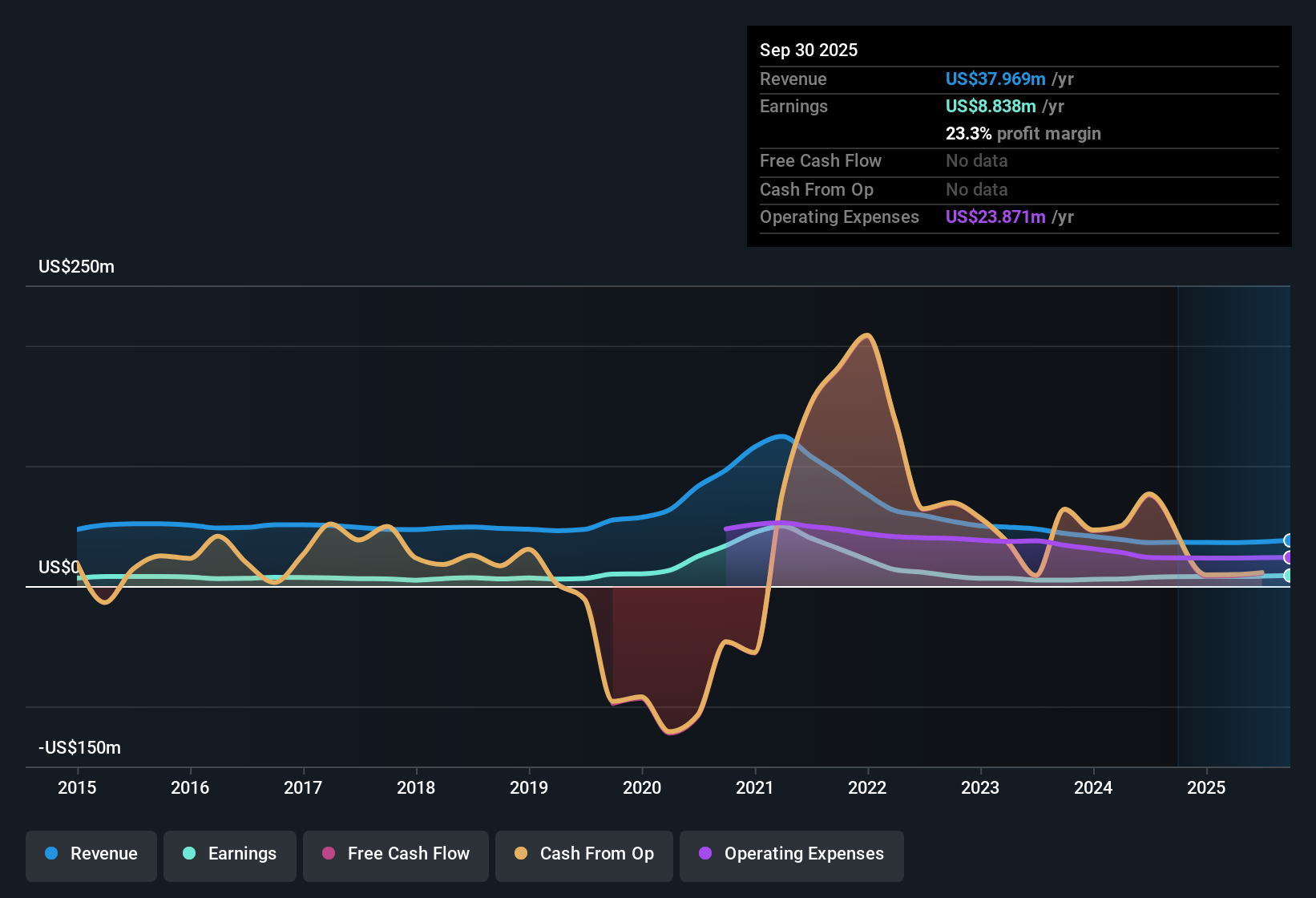Click the US$37.969m revenue value
The height and width of the screenshot is (898, 1316).
(995, 79)
